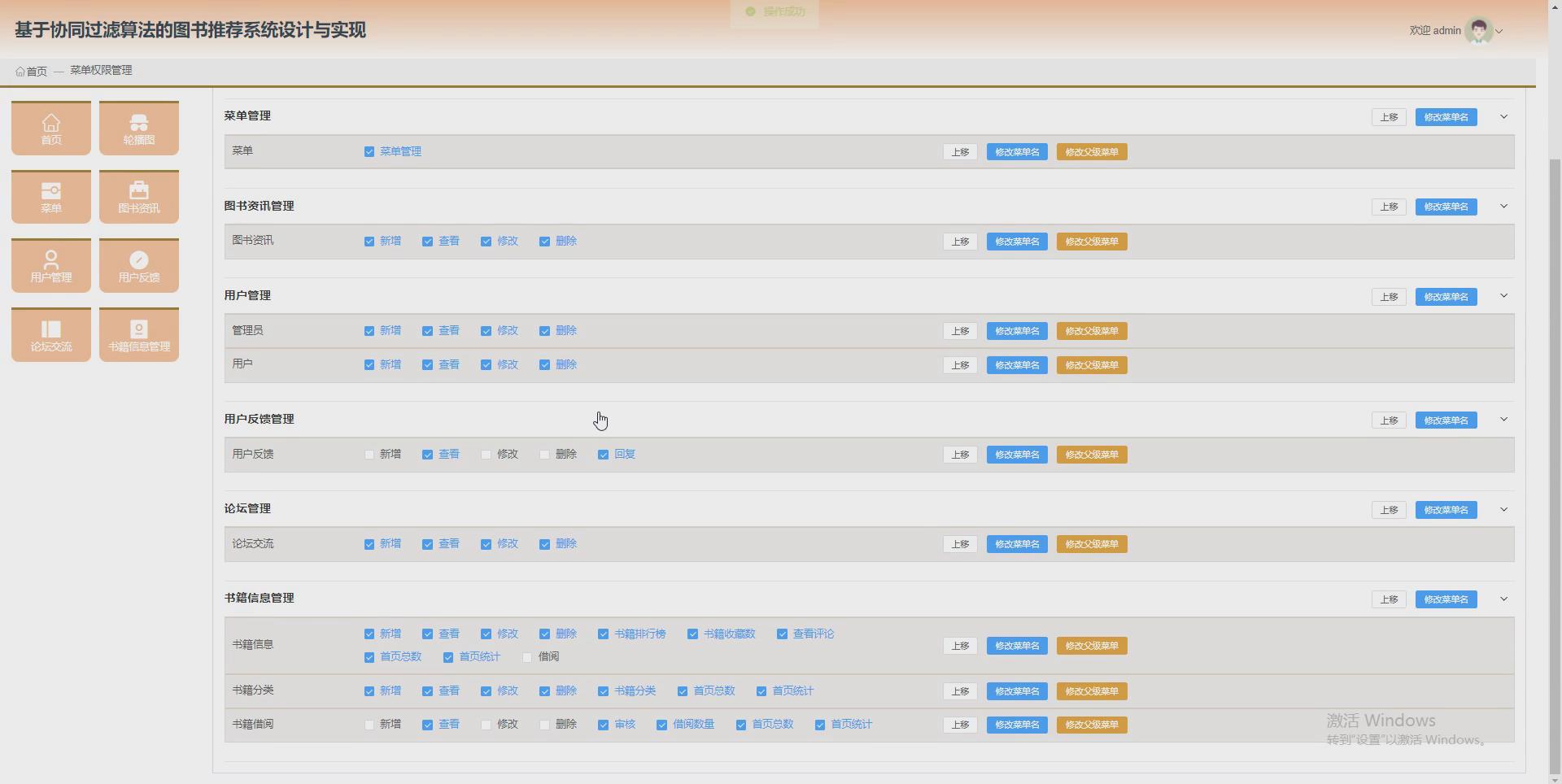Click 修改父级菜单 in 菜单 row
The height and width of the screenshot is (784, 1562).
1092,152
